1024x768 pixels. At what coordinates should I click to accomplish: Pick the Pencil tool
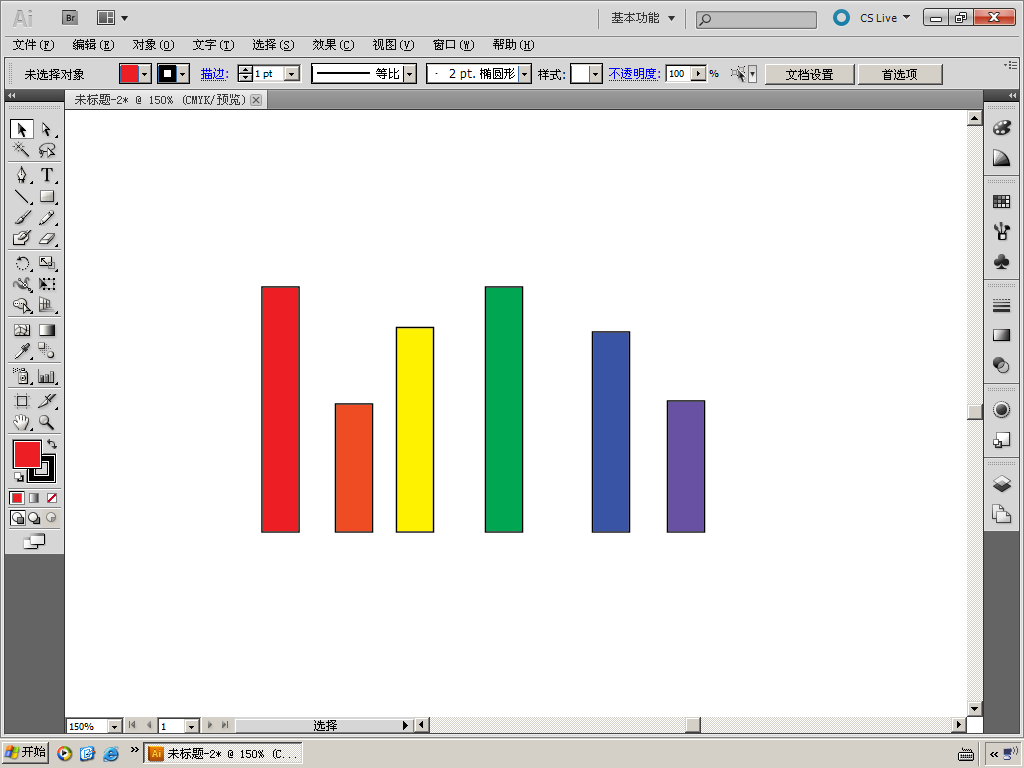point(46,217)
